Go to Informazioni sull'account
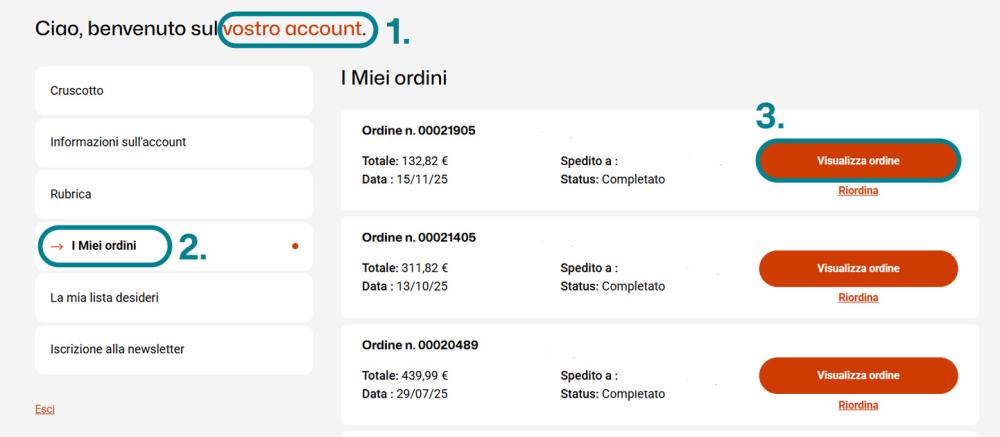1000x437 pixels. tap(173, 142)
